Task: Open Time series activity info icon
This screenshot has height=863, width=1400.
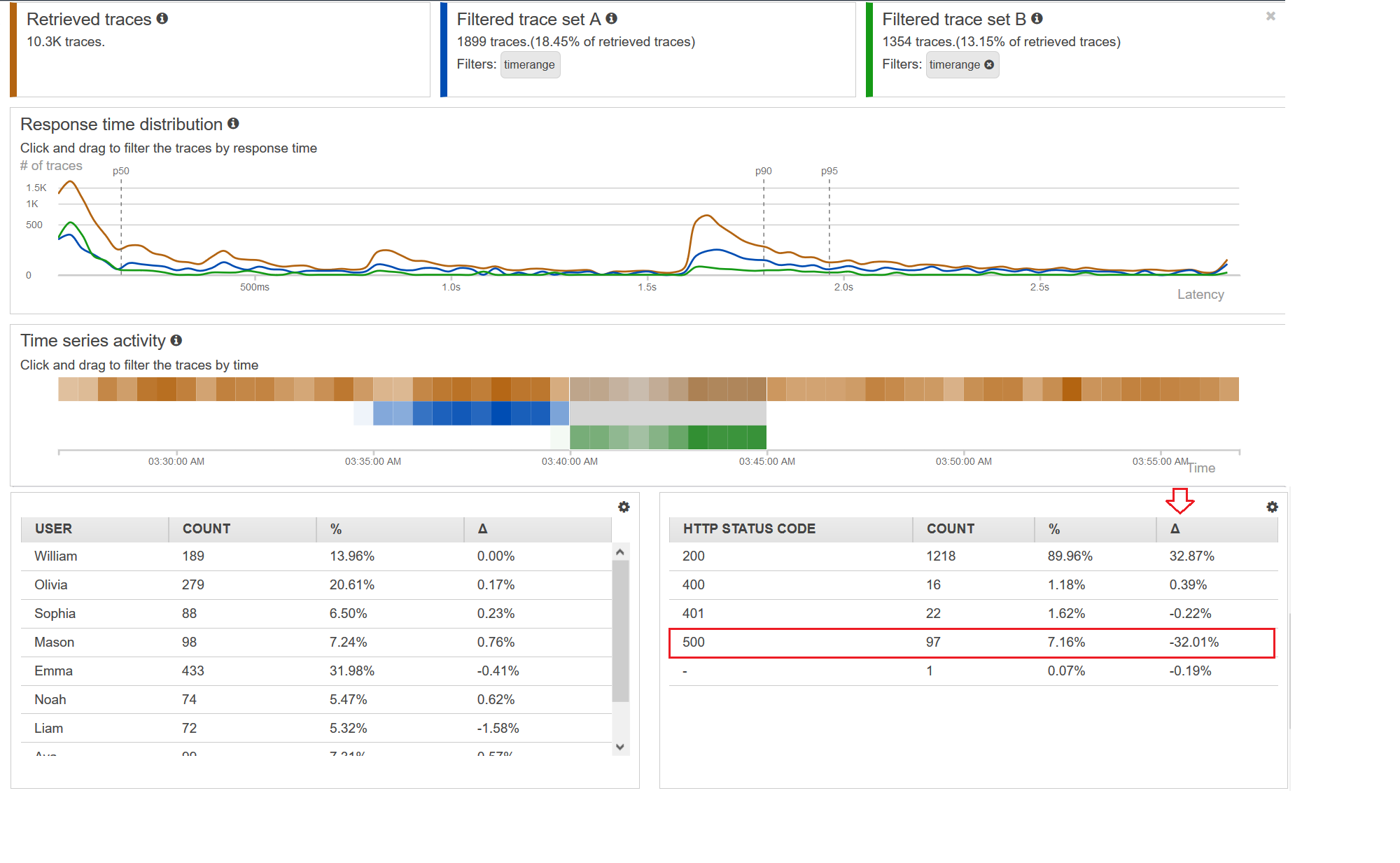Action: [176, 340]
